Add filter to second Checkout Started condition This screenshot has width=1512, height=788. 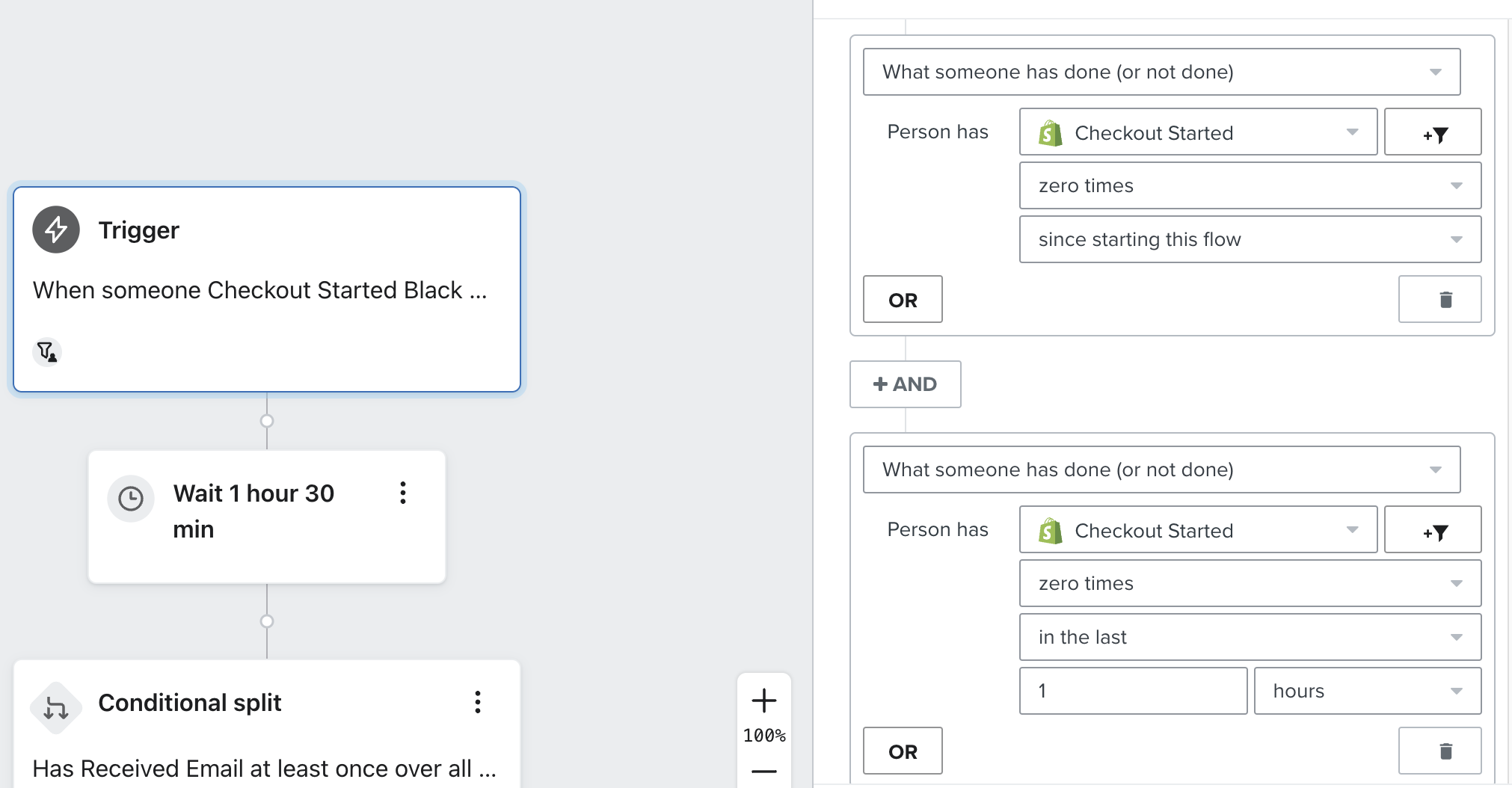(x=1432, y=530)
